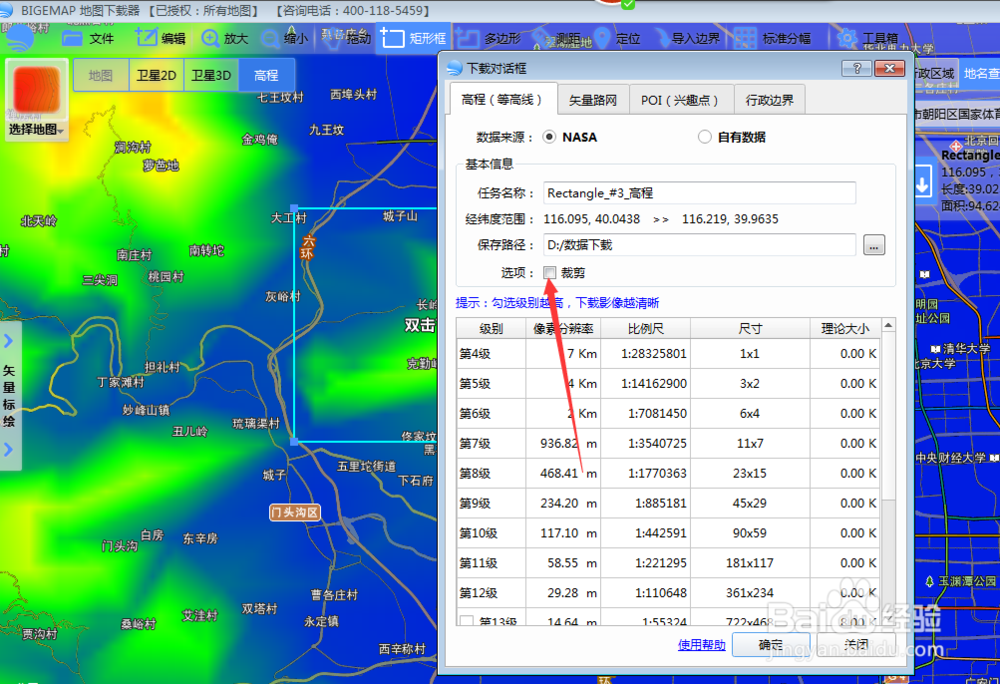Click size cell 361x234
The height and width of the screenshot is (684, 1000).
[x=750, y=593]
